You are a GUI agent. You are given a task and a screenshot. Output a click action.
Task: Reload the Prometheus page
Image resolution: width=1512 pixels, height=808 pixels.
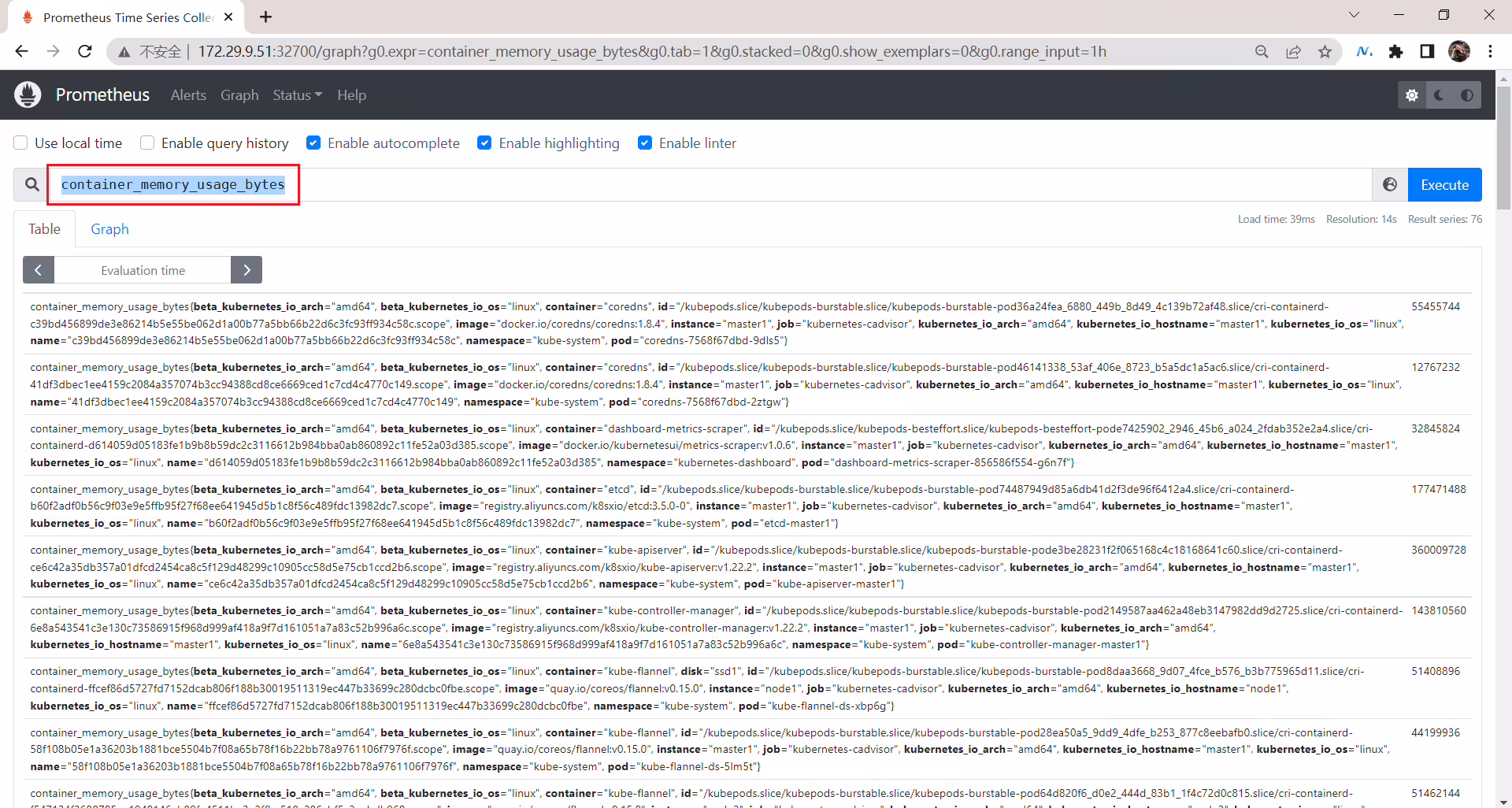click(85, 51)
